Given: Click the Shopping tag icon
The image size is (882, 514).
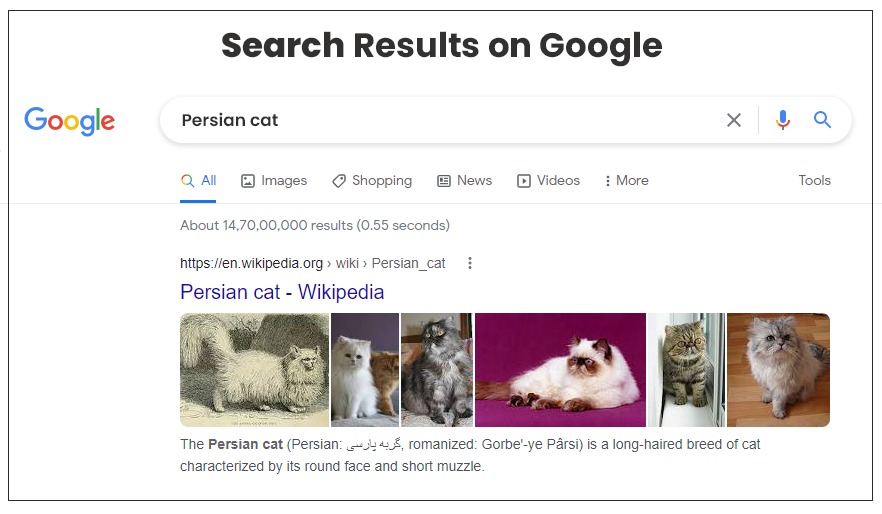Looking at the screenshot, I should pyautogui.click(x=339, y=181).
